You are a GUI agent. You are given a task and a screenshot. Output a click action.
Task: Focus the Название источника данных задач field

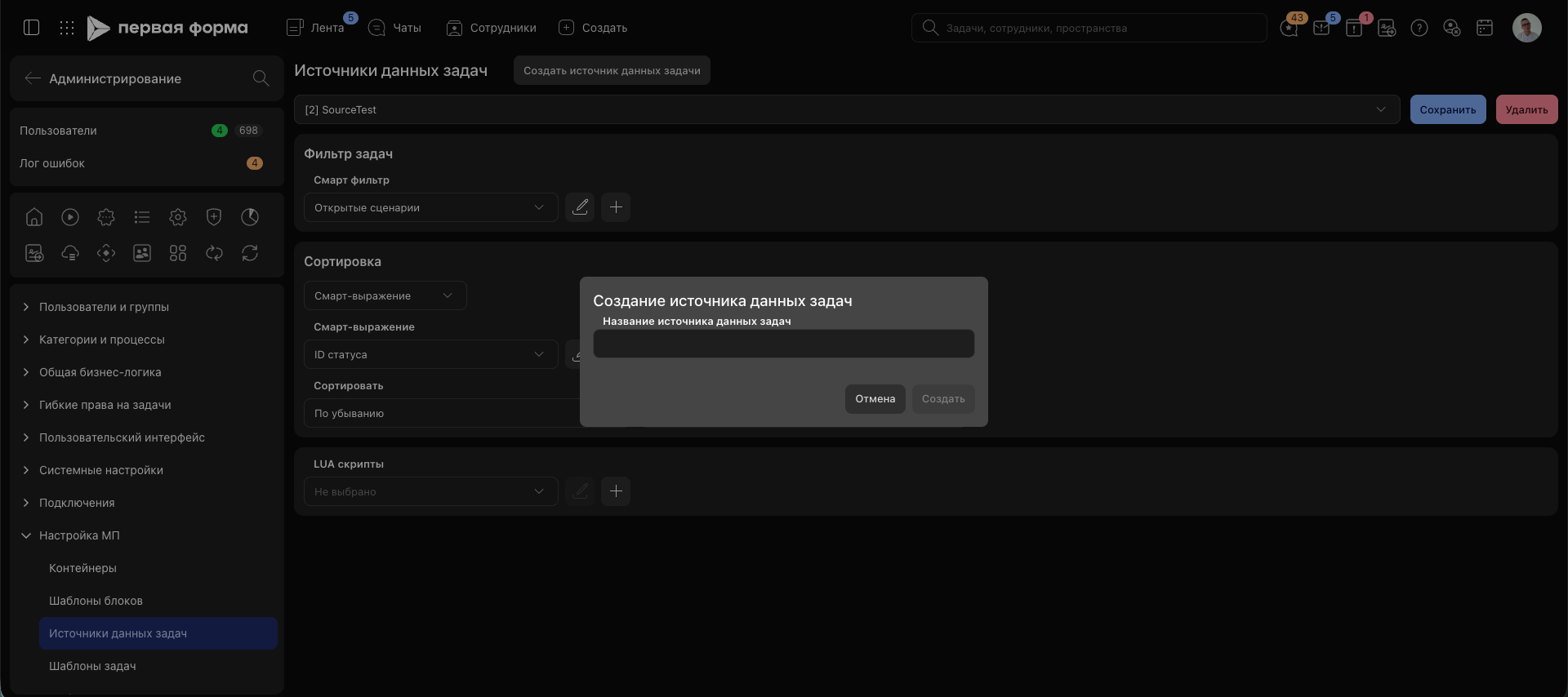[784, 344]
